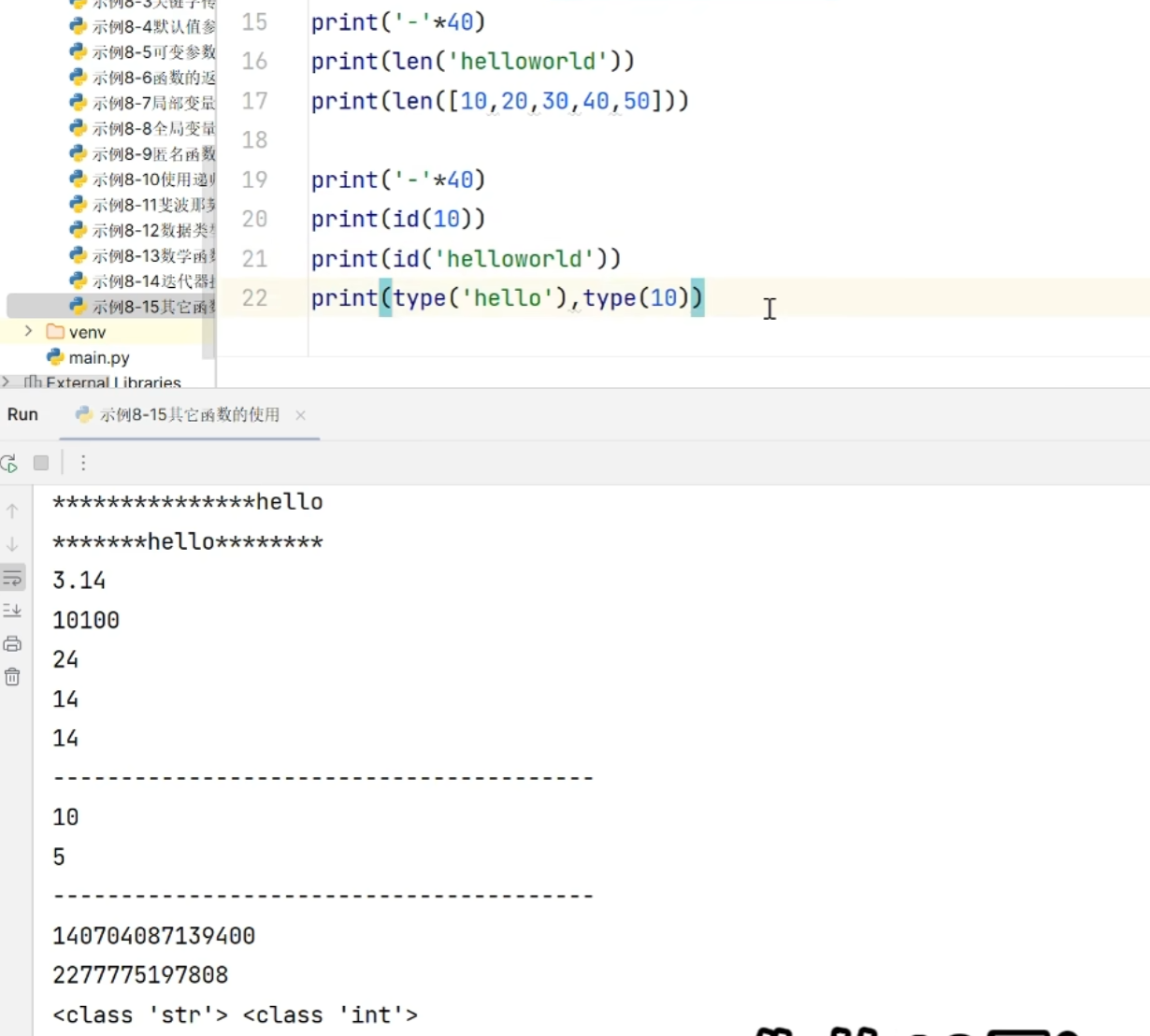The image size is (1150, 1036).
Task: Click gutter line number 16
Action: 254,61
